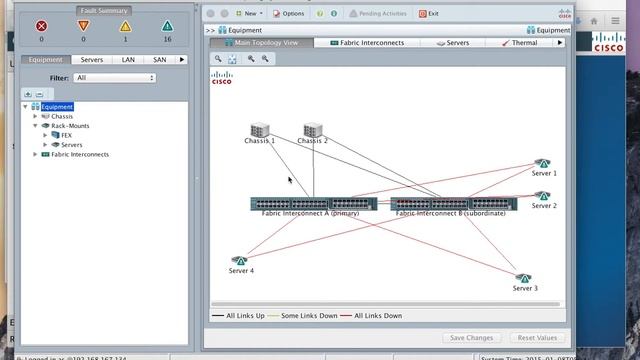Open the browser hamburger menu behind window

(615, 20)
